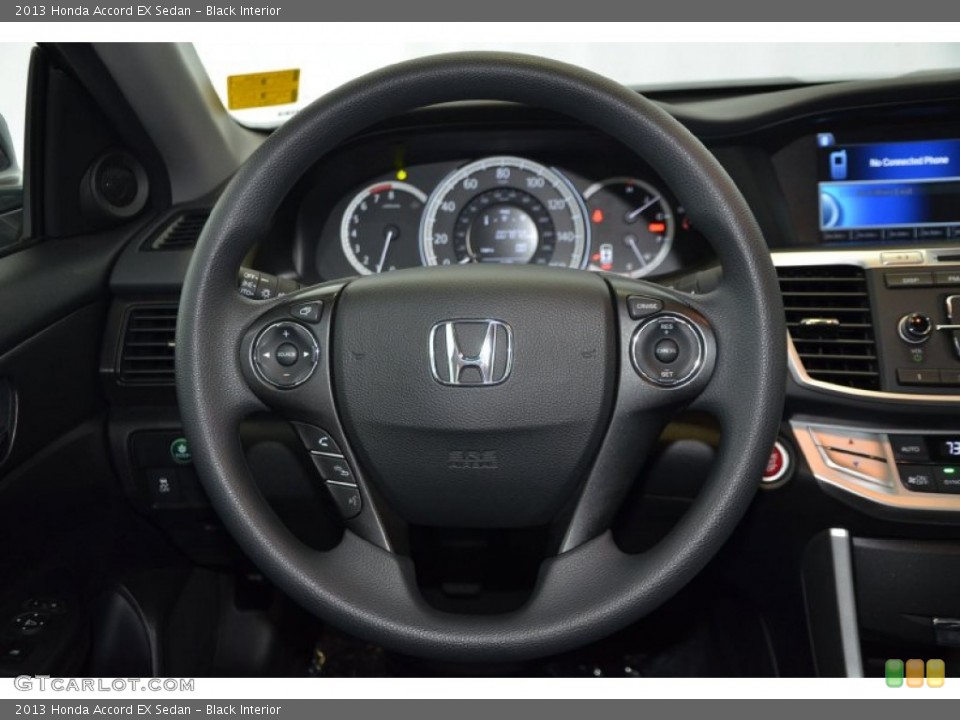
Task: Select right arrow on audio control pad
Action: [307, 354]
